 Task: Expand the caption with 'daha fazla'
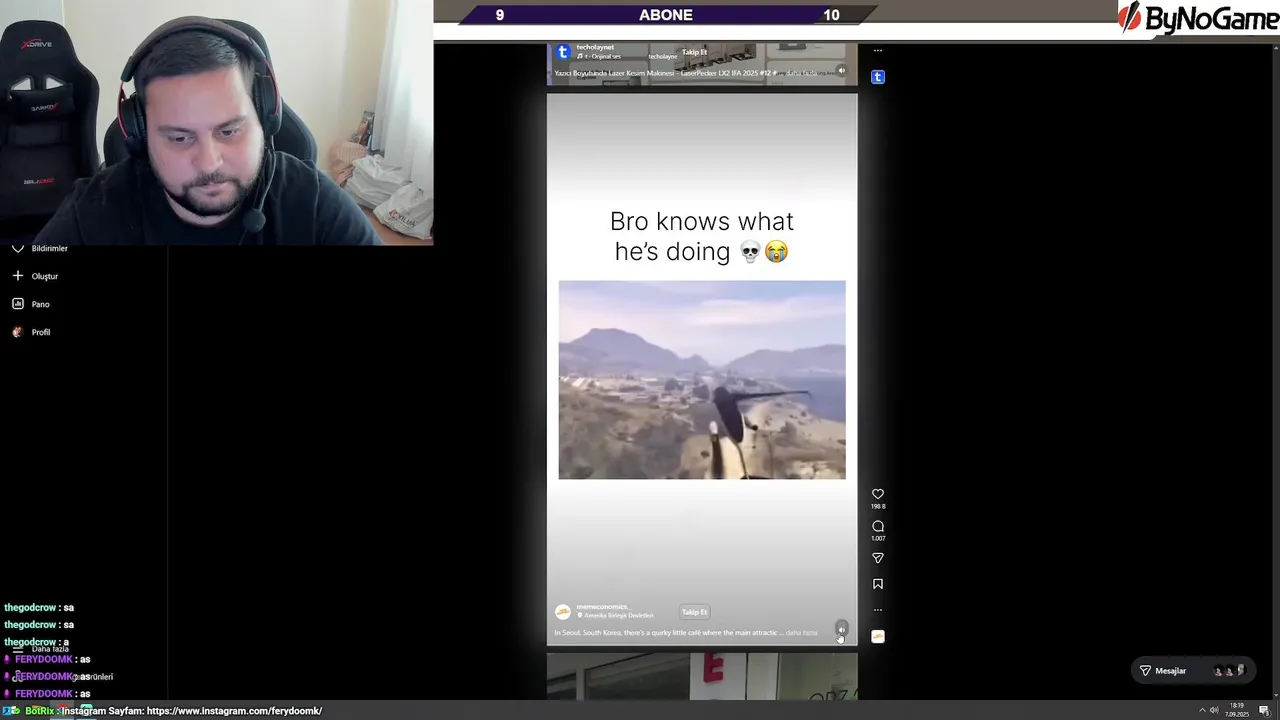801,633
